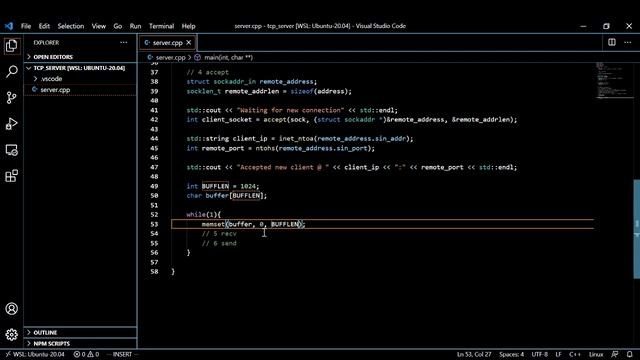Viewport: 640px width, 360px height.
Task: Open the Selection menu
Action: pos(71,26)
